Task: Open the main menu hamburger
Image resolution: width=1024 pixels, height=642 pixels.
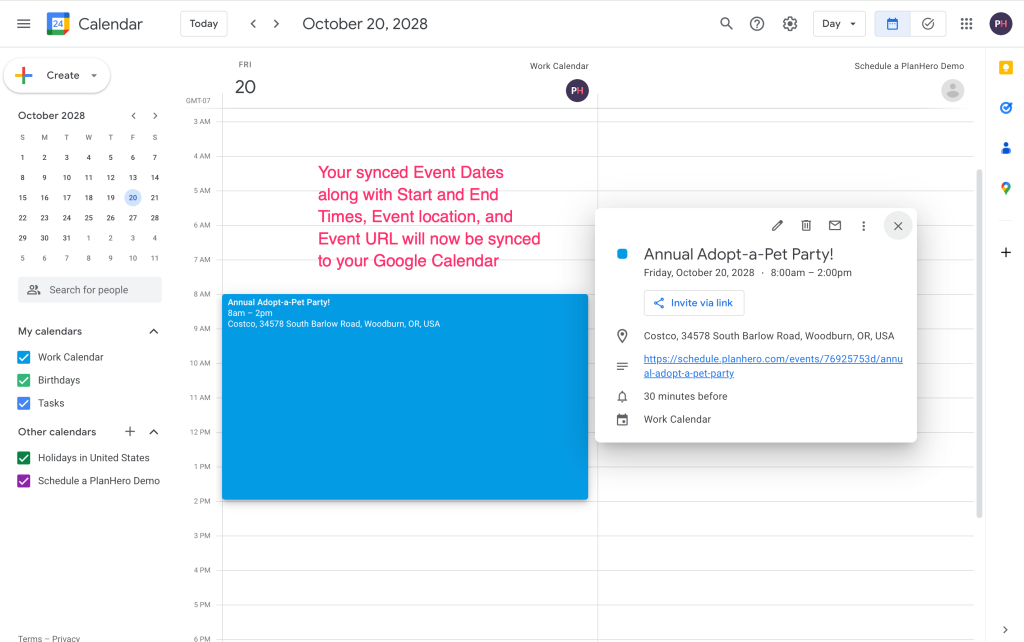Action: tap(24, 24)
